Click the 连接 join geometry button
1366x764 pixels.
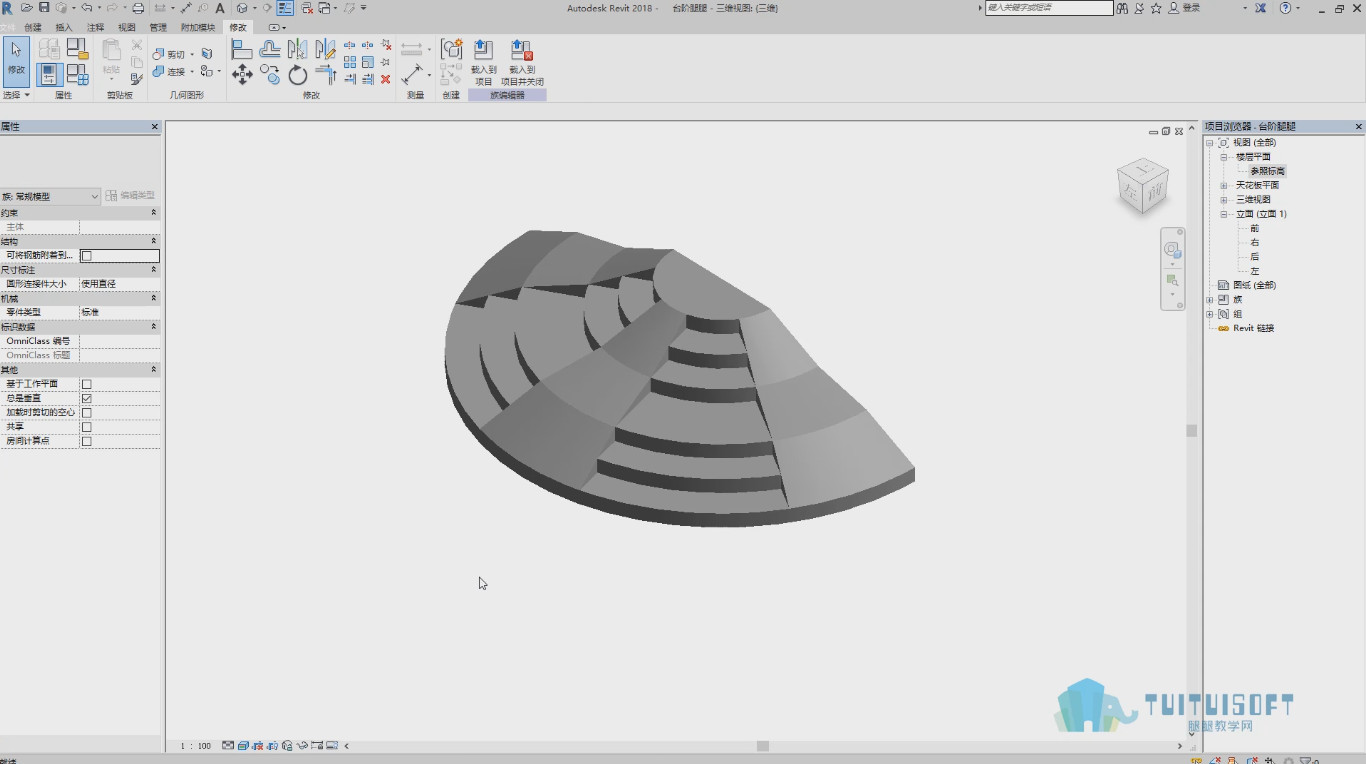pos(170,72)
